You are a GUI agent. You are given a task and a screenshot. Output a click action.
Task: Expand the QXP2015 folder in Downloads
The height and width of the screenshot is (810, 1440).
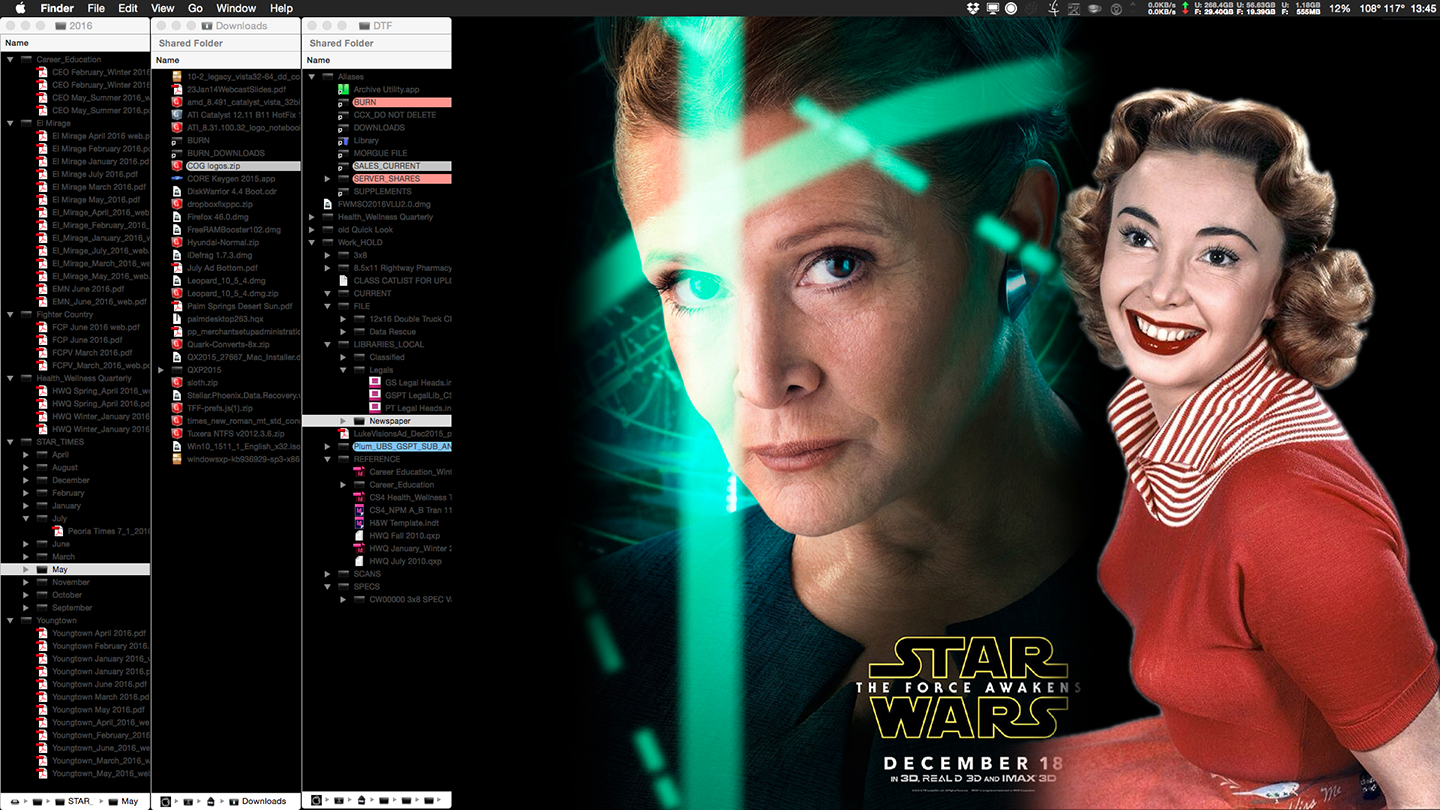(x=162, y=370)
